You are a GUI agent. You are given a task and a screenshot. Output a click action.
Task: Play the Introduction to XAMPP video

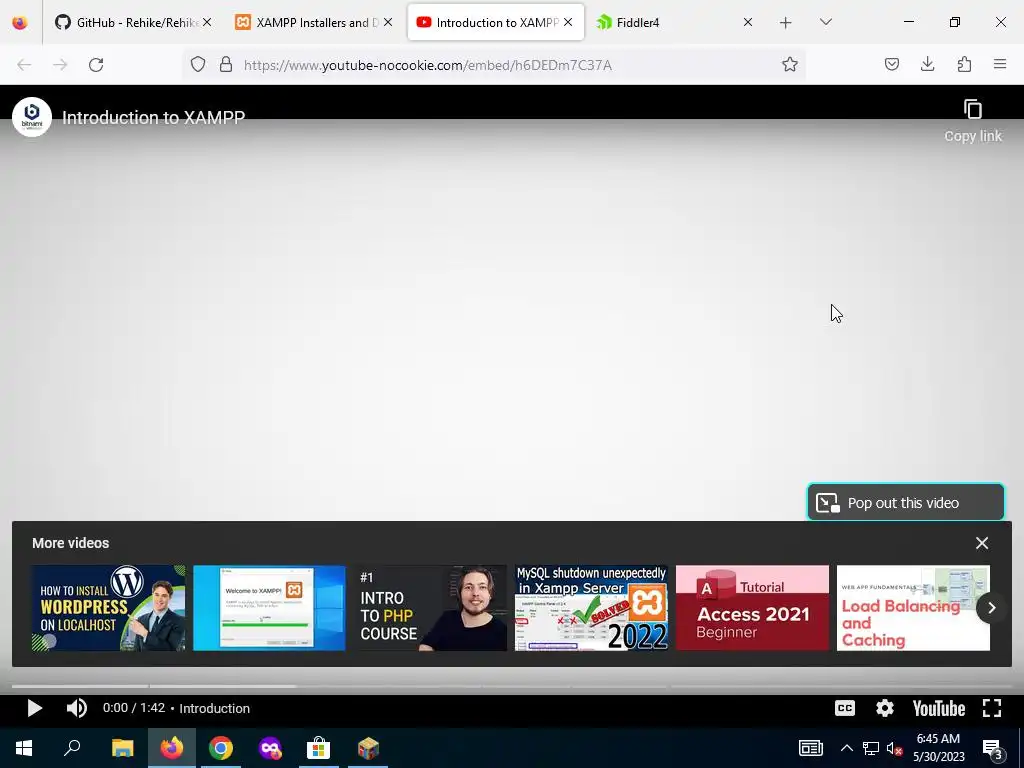pyautogui.click(x=34, y=708)
